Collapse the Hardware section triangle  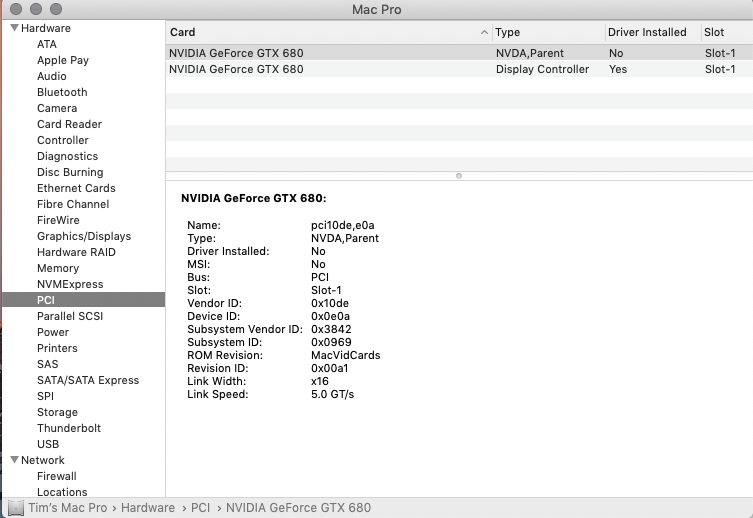(14, 28)
